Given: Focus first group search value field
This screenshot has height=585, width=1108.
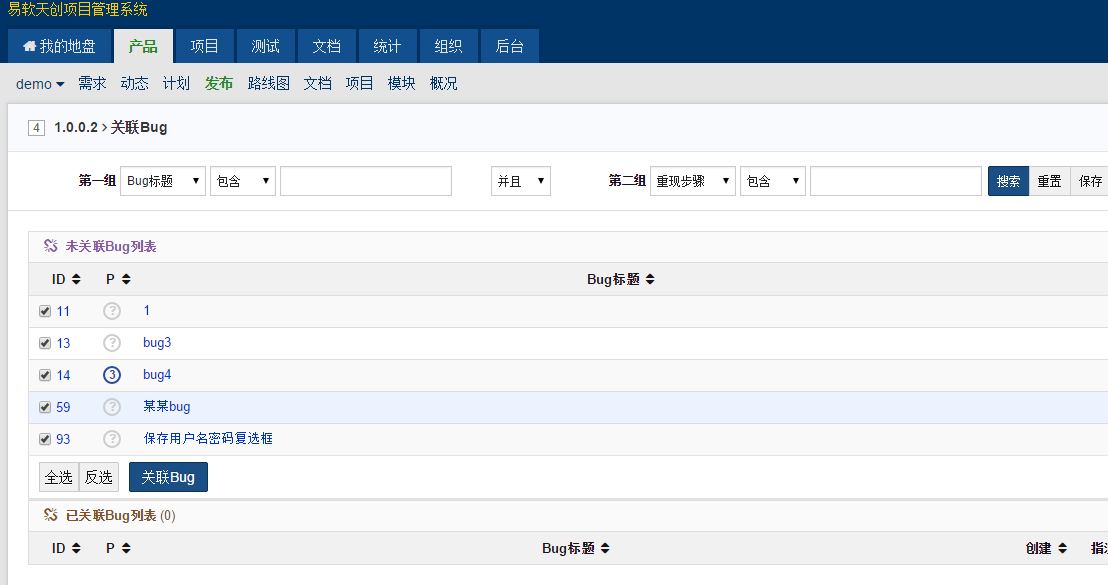Looking at the screenshot, I should (366, 181).
